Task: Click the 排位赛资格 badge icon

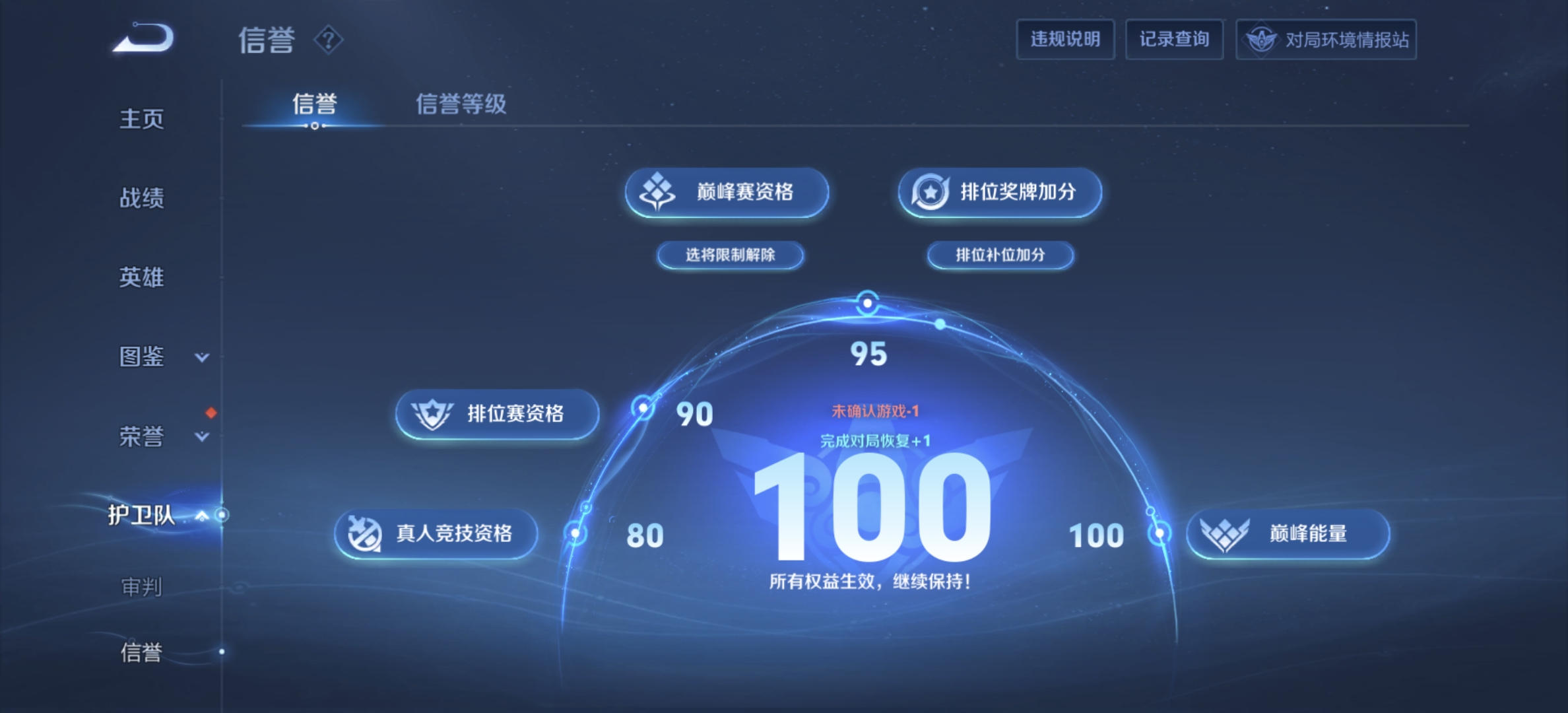Action: click(432, 414)
